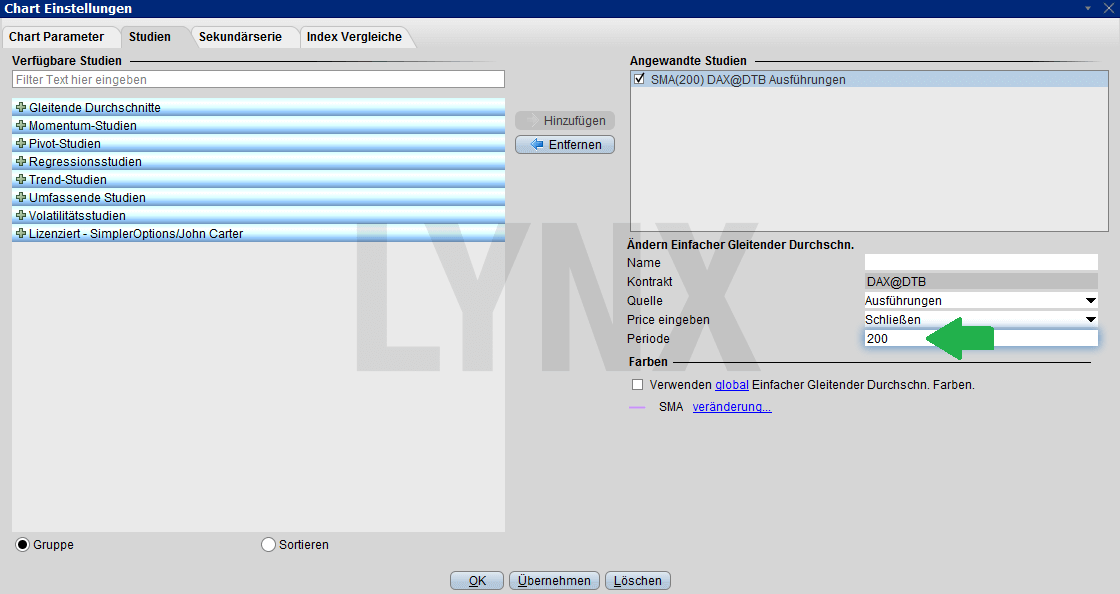Screen dimensions: 1120x594
Task: Click the Löschen button
Action: 637,580
